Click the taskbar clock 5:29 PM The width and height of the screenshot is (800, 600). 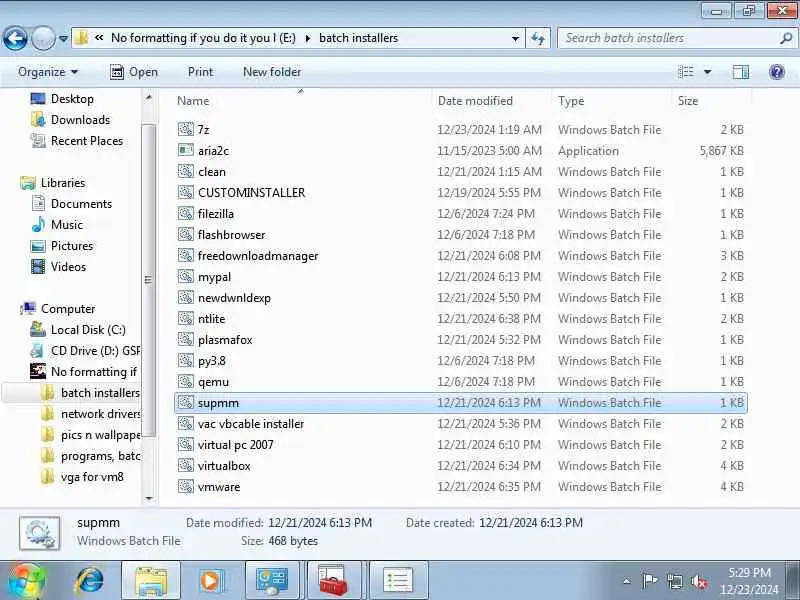tap(749, 572)
